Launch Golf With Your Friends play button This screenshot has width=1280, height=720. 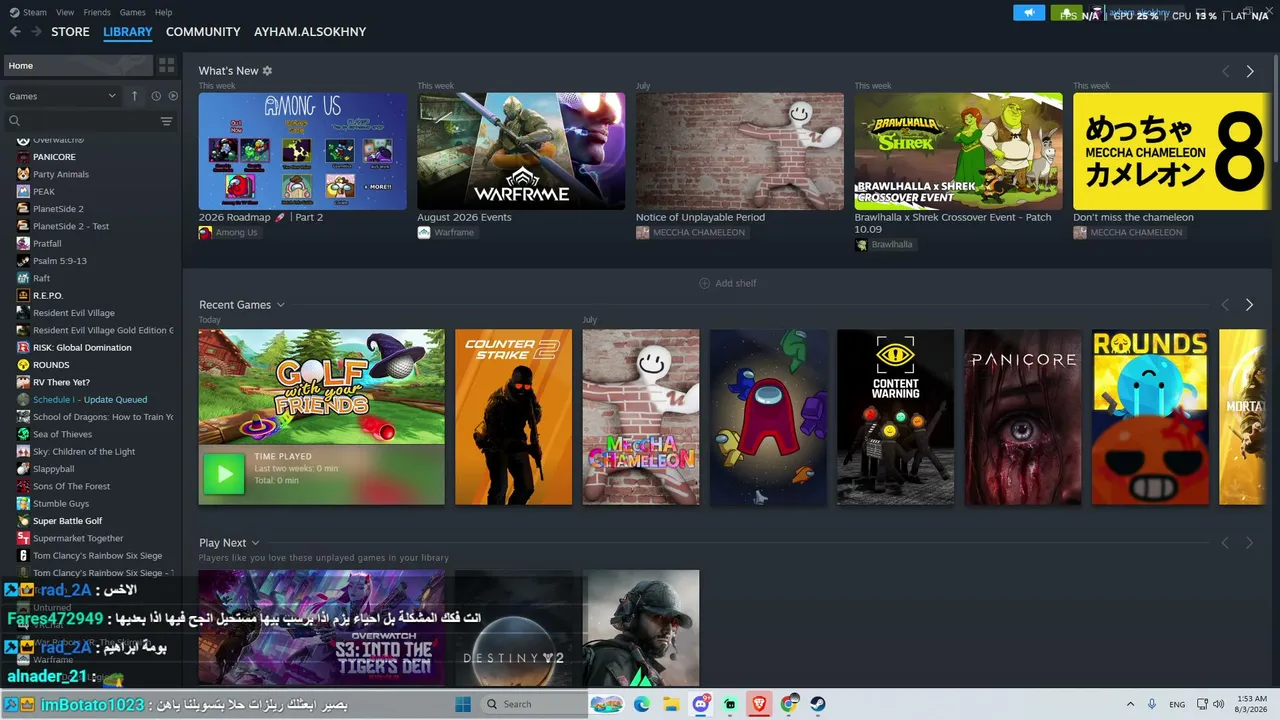click(224, 474)
